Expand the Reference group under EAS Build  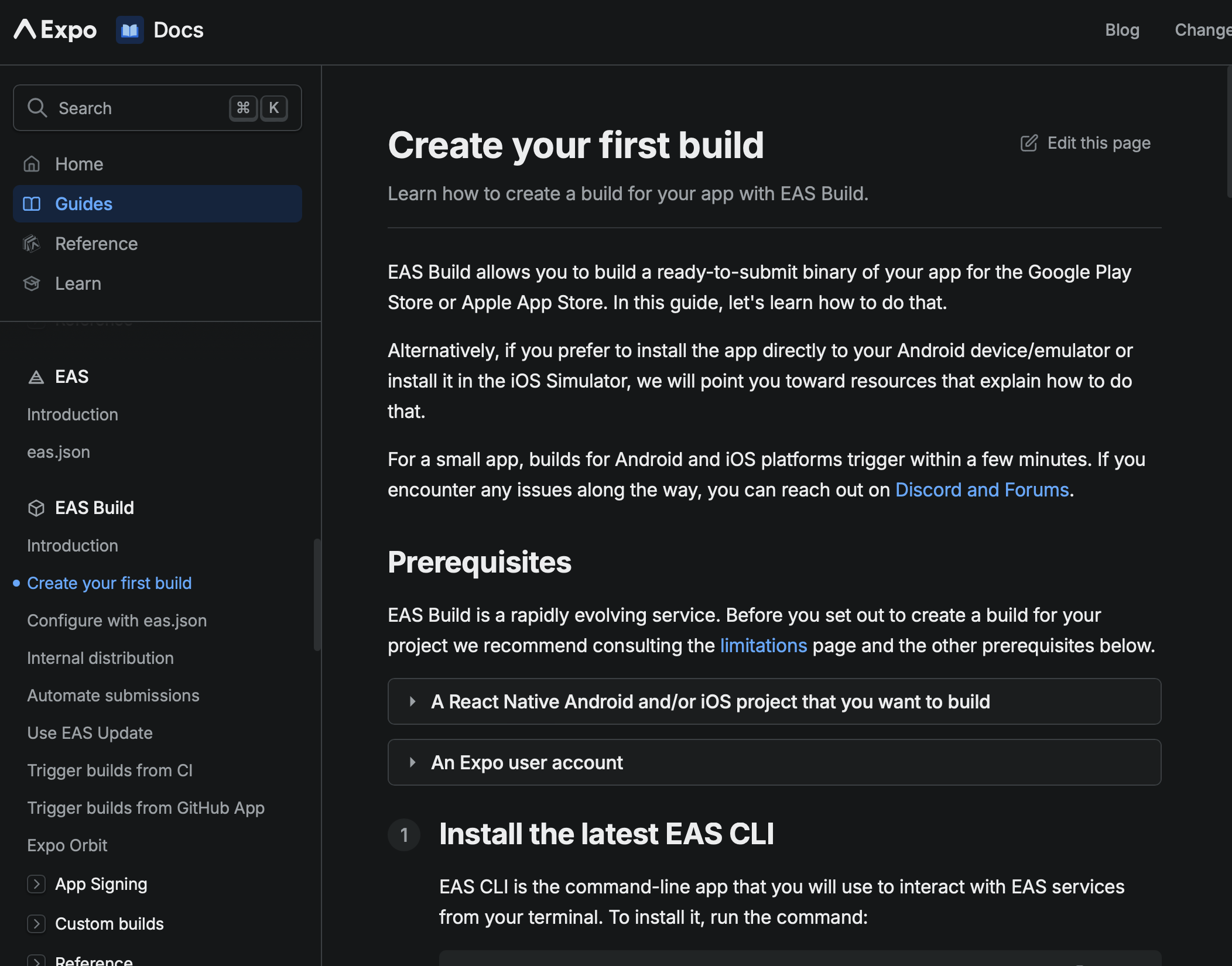click(x=36, y=960)
